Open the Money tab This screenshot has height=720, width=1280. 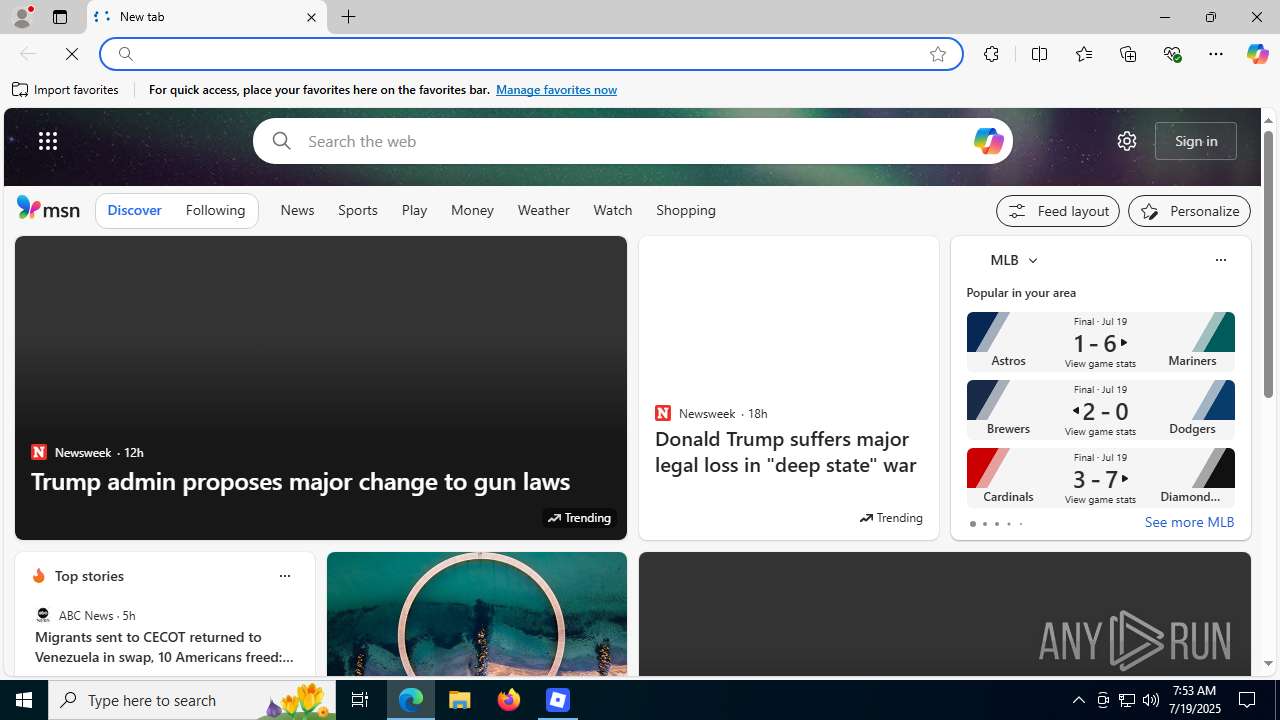[x=472, y=211]
